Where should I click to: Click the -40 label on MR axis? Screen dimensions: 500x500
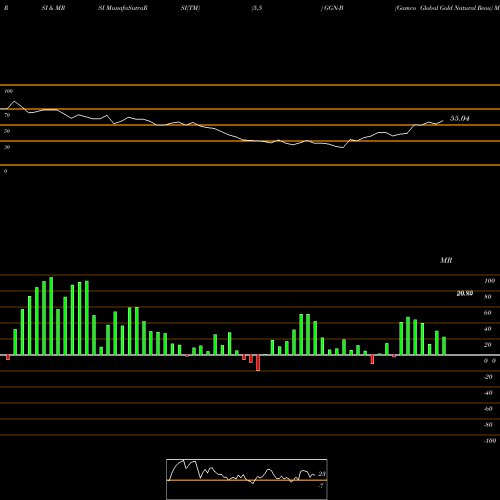488,393
